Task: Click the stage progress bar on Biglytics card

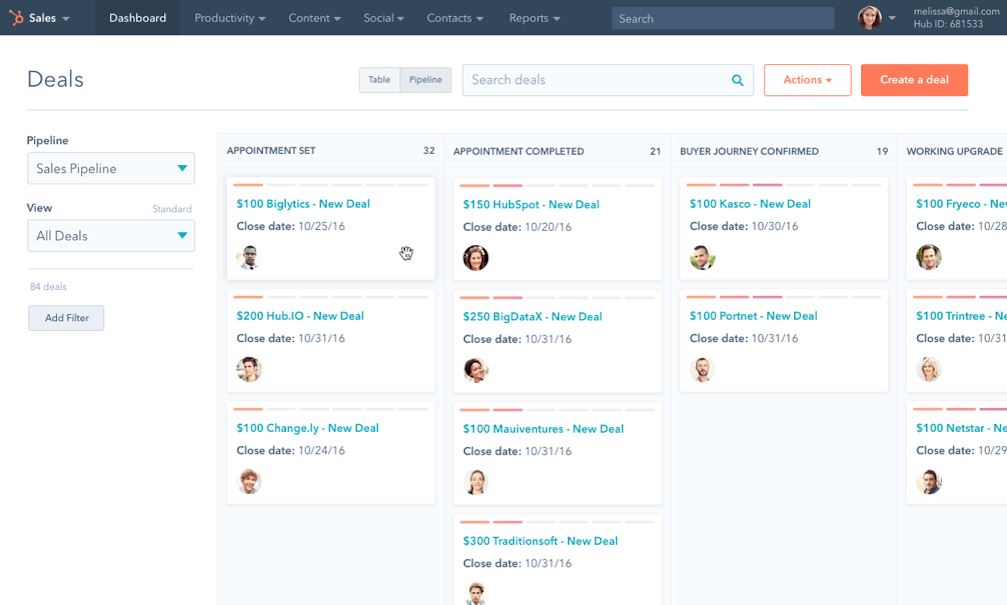Action: pos(331,185)
